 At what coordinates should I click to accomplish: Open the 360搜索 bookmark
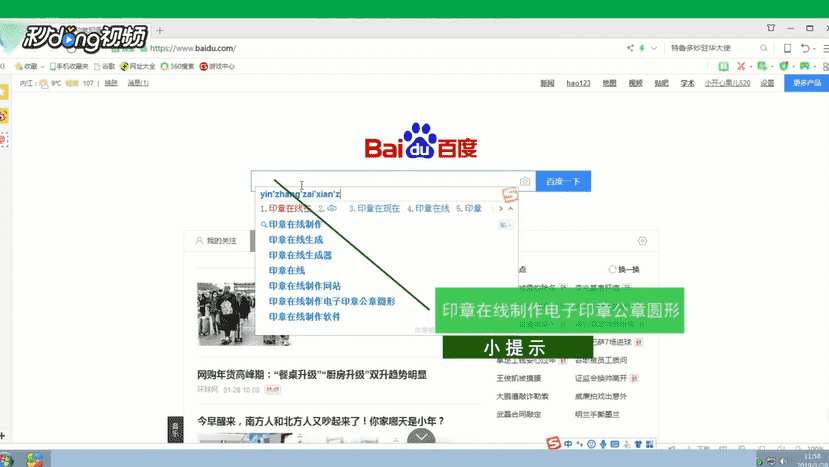point(177,66)
